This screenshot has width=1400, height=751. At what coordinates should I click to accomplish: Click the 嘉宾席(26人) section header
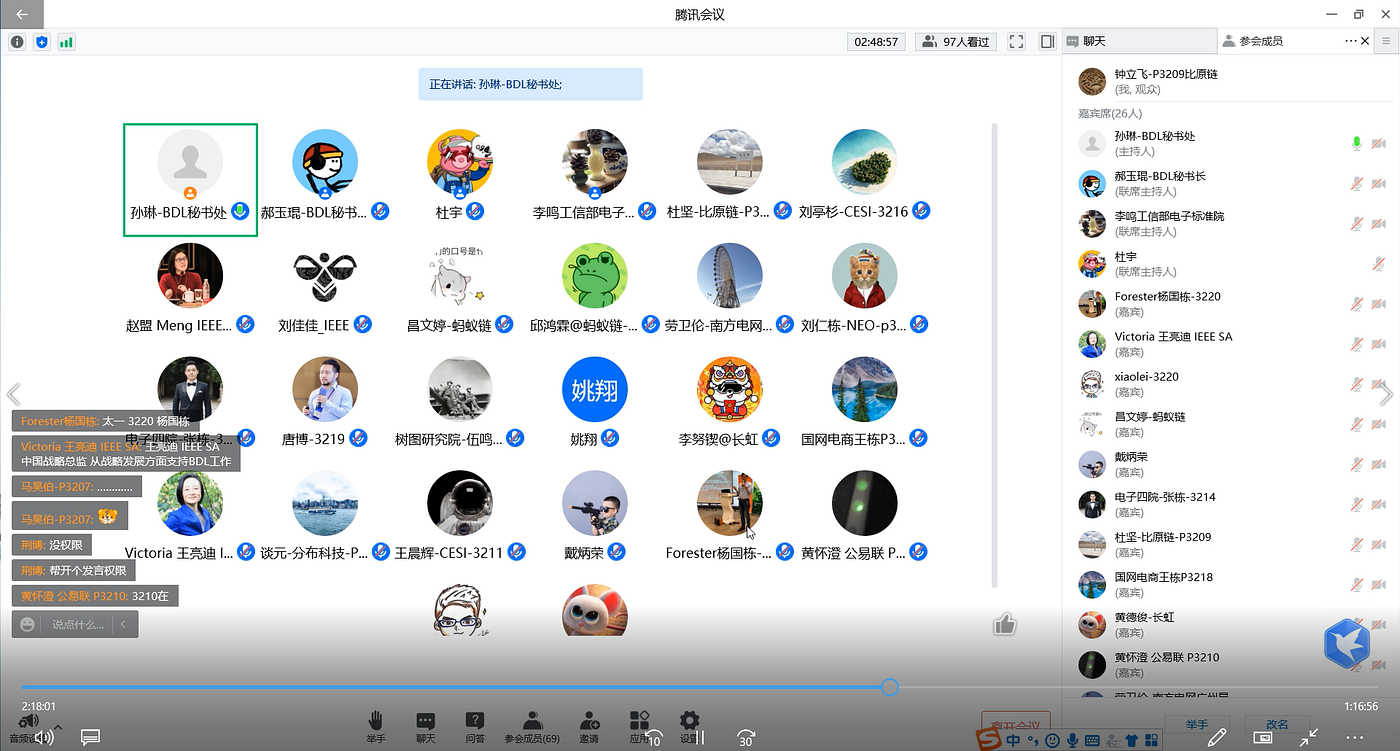(x=1110, y=113)
